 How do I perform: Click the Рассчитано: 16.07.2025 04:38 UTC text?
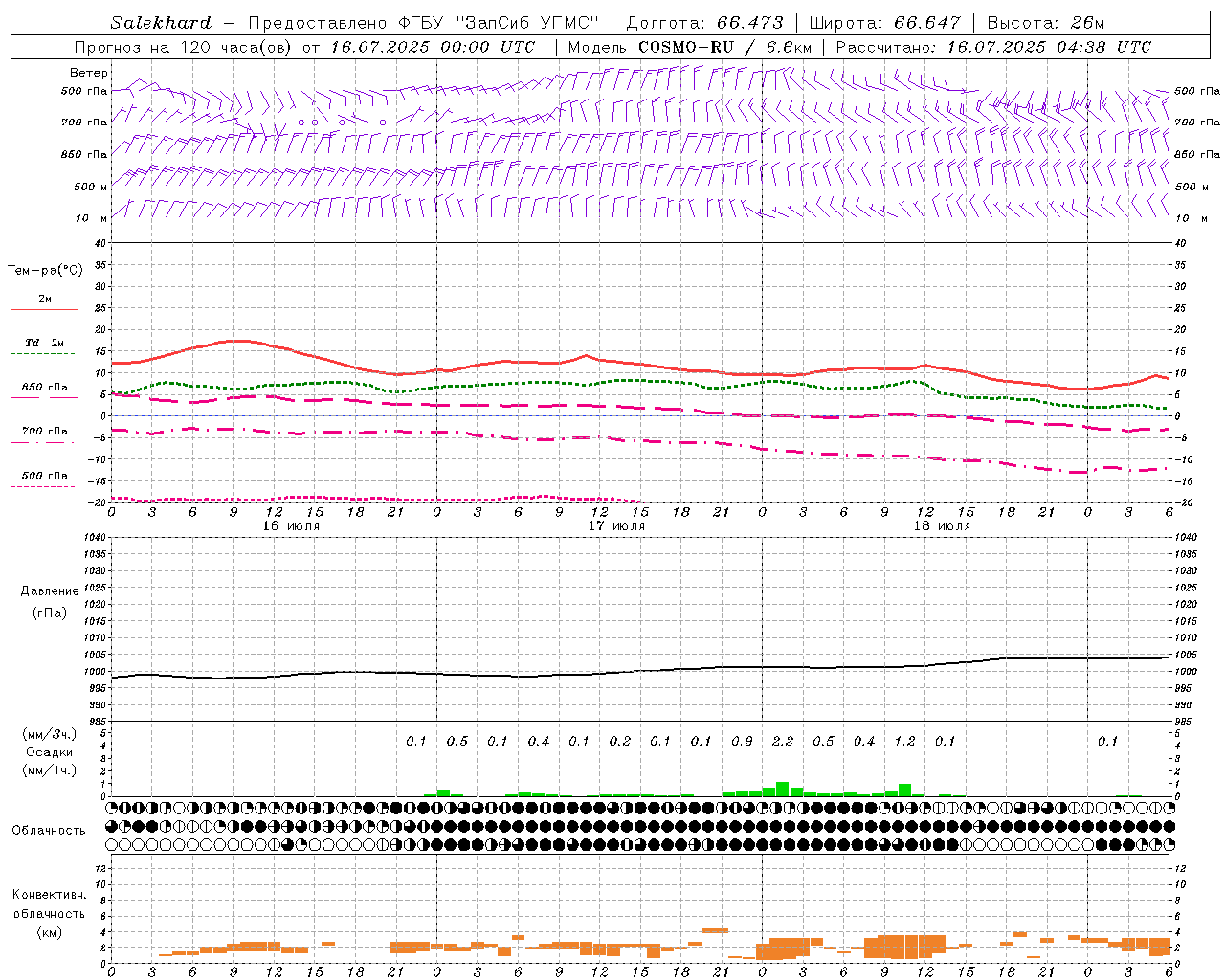(x=993, y=47)
